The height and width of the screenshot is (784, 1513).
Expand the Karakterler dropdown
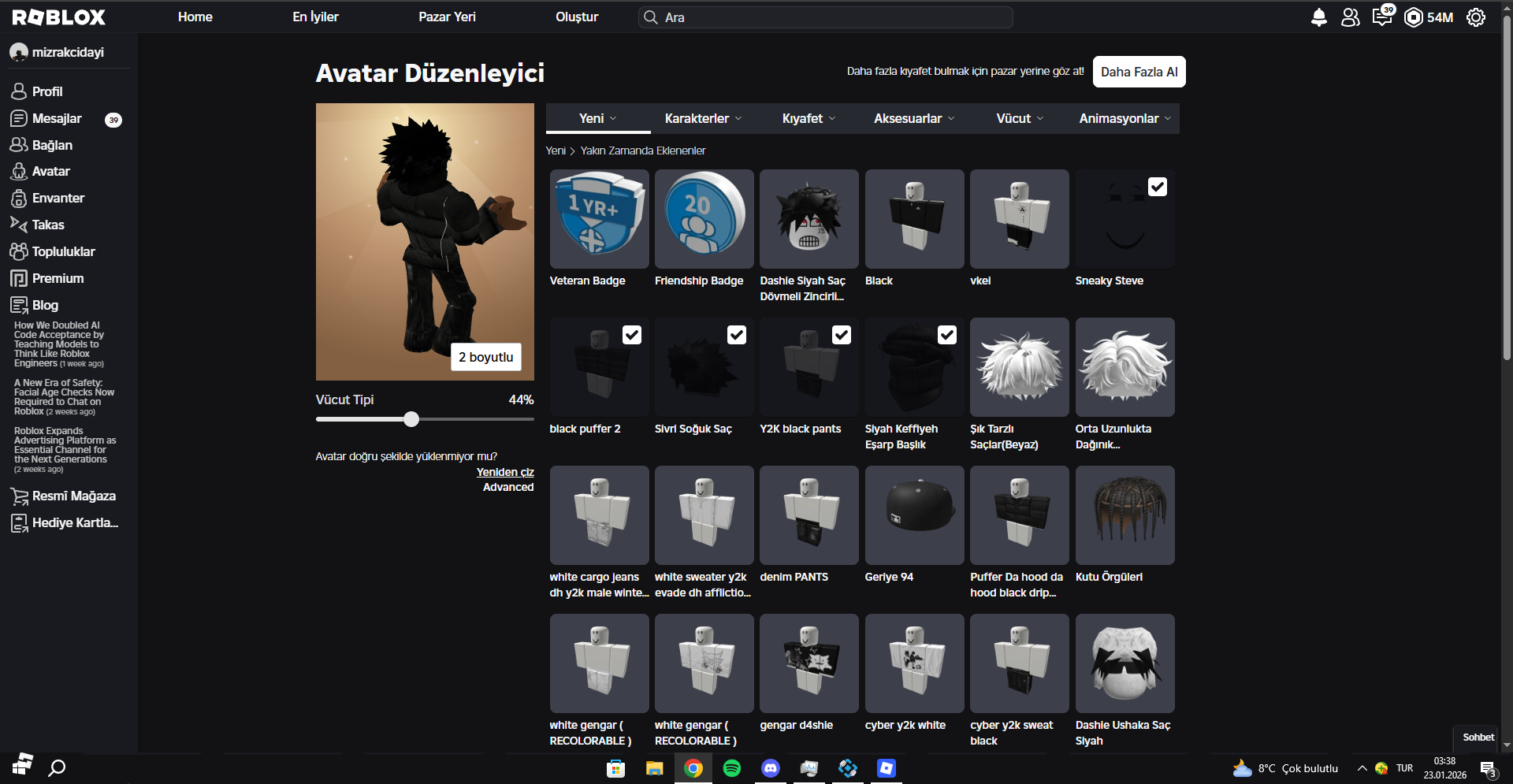coord(703,118)
